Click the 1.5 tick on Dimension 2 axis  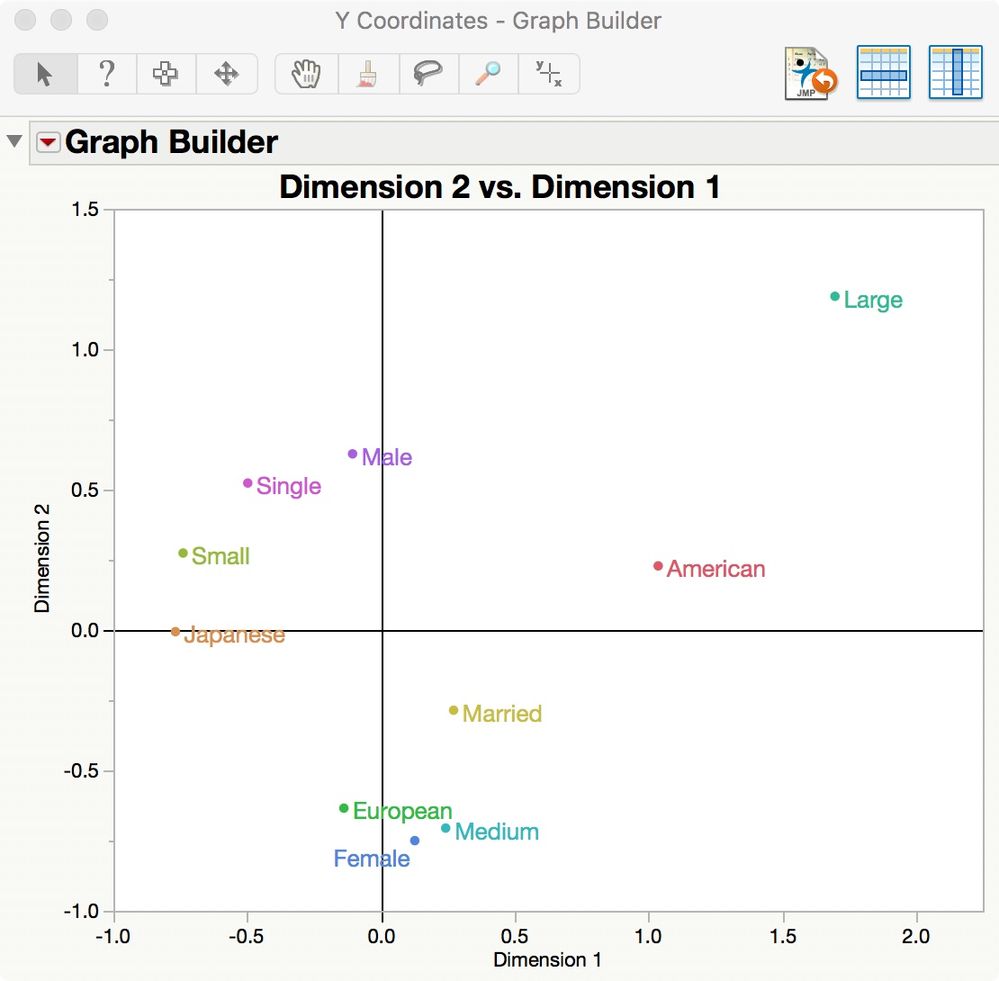[x=85, y=209]
